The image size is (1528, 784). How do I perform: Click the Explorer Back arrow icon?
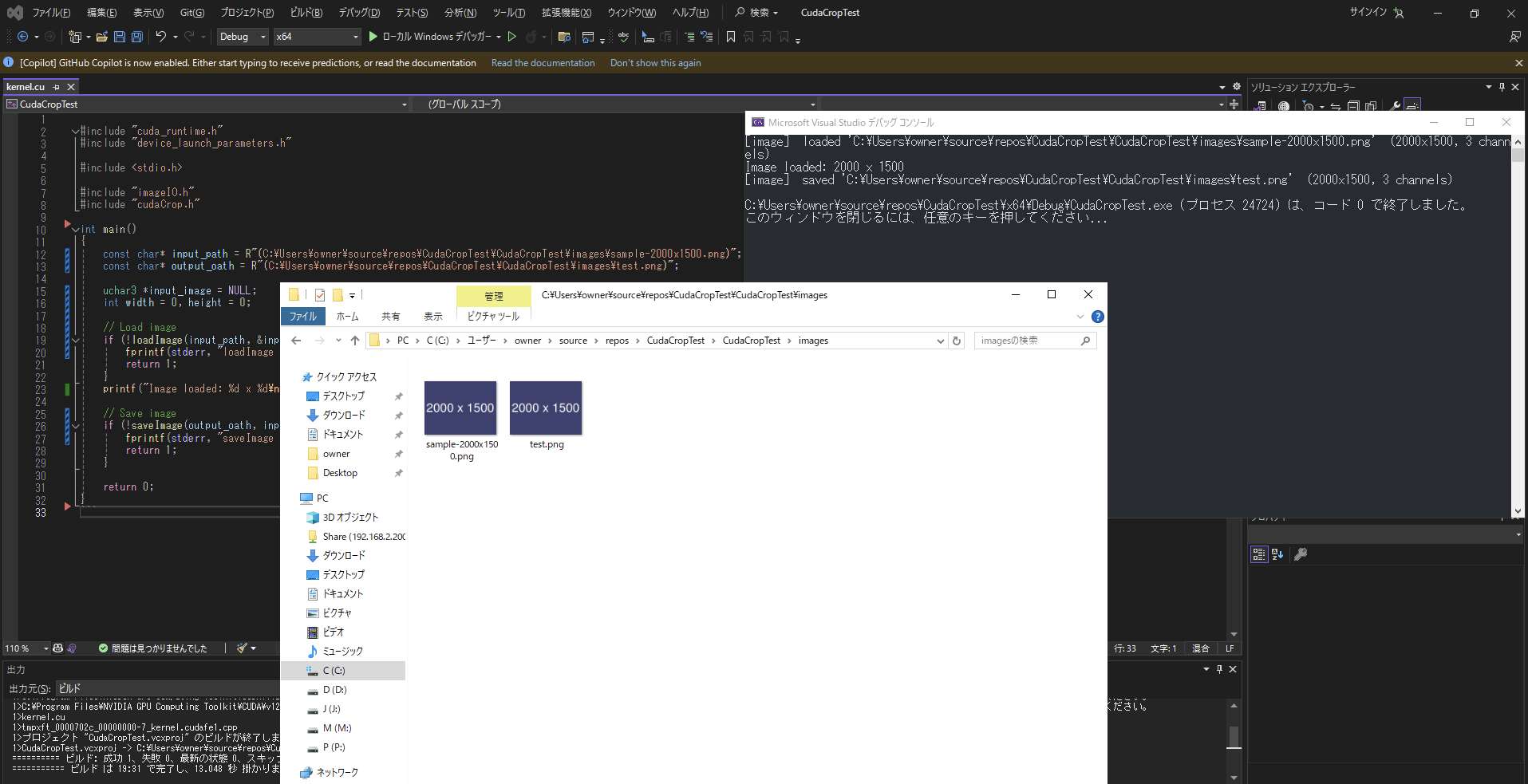click(x=296, y=341)
